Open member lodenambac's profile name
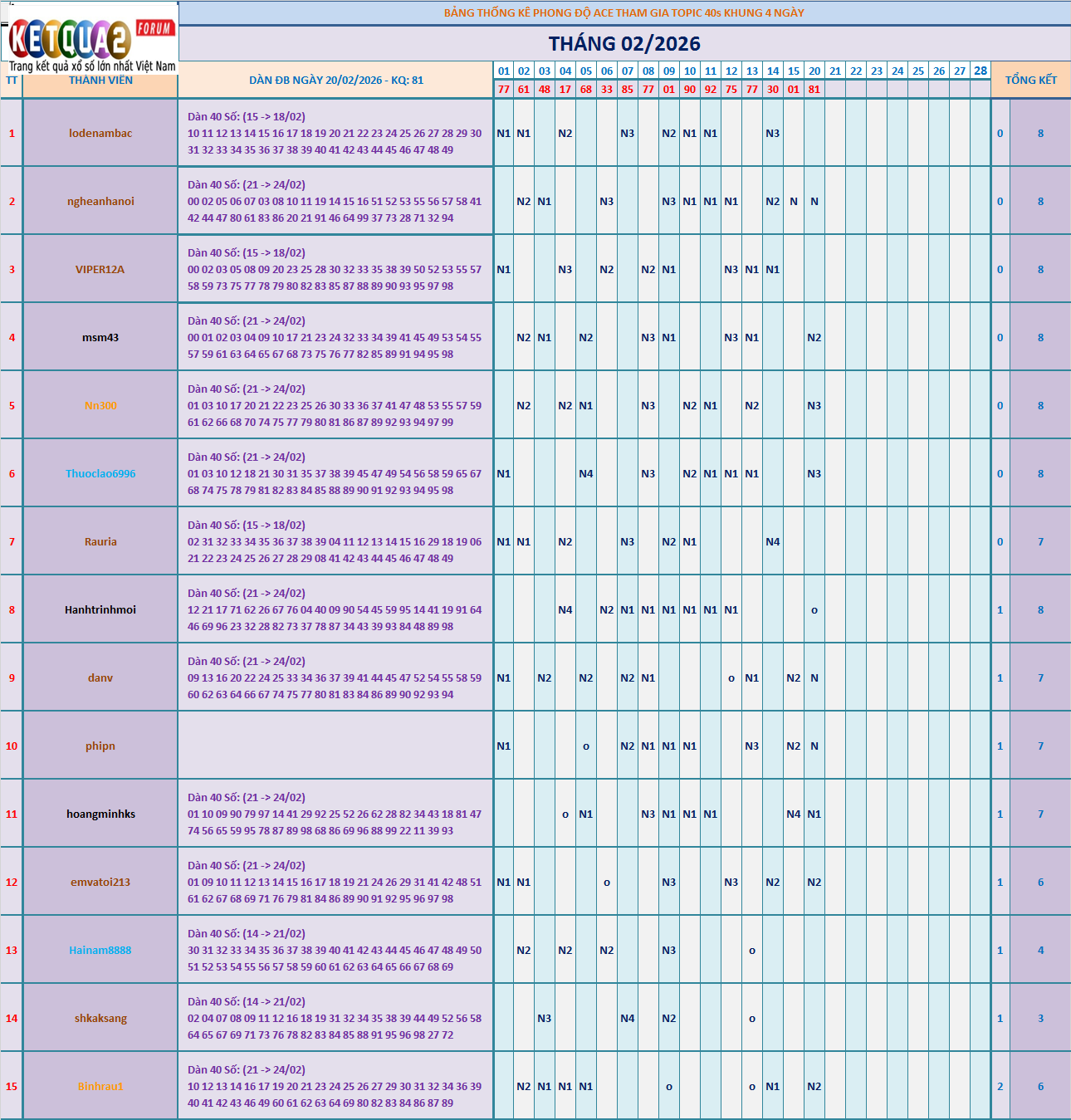Image resolution: width=1071 pixels, height=1120 pixels. [x=100, y=133]
